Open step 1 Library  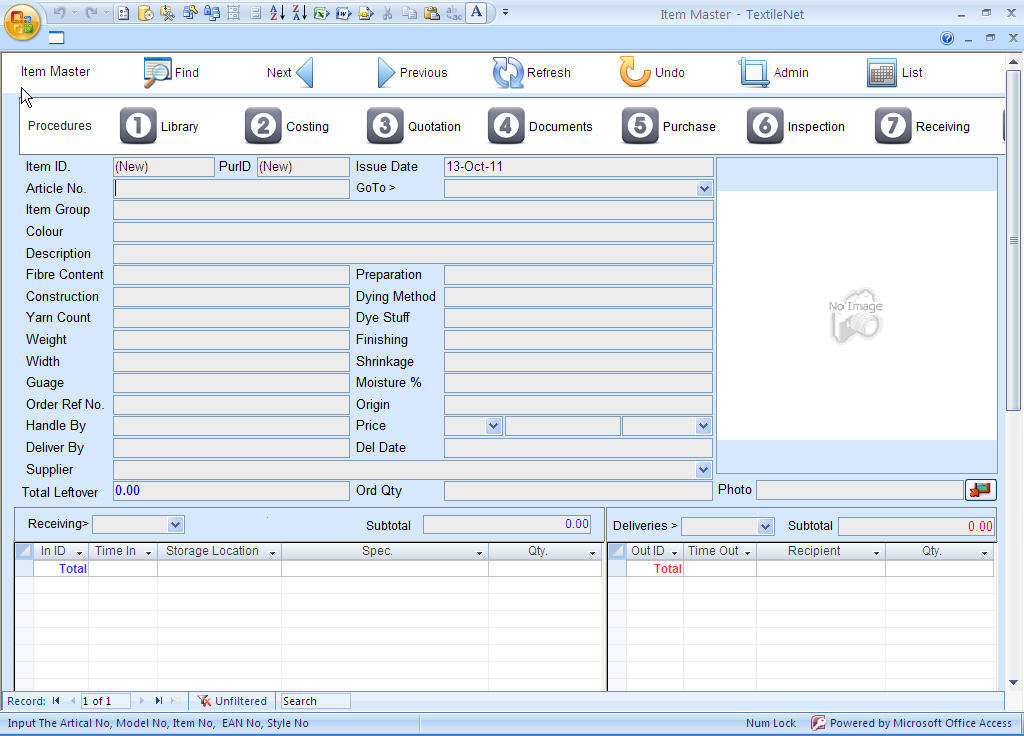[x=160, y=126]
